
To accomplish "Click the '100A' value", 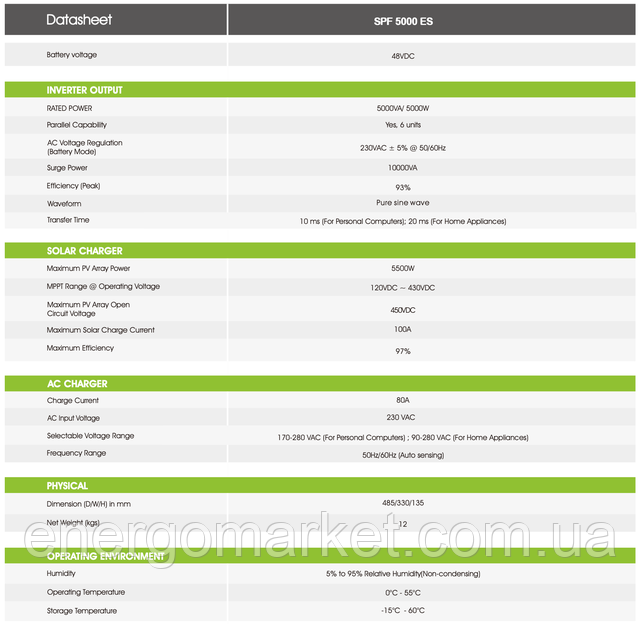I will tap(403, 329).
